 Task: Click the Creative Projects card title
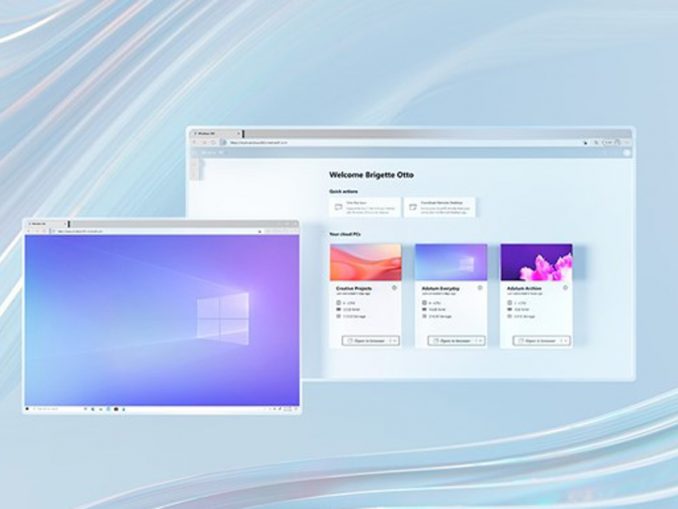(x=354, y=288)
